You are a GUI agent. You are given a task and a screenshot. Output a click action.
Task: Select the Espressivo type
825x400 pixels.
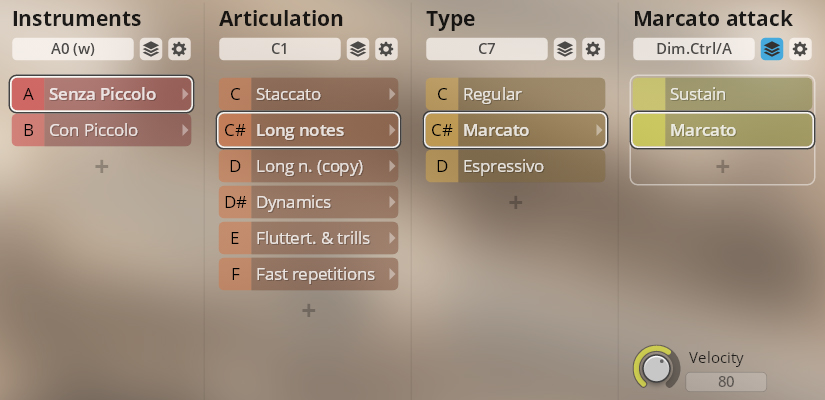coord(515,166)
